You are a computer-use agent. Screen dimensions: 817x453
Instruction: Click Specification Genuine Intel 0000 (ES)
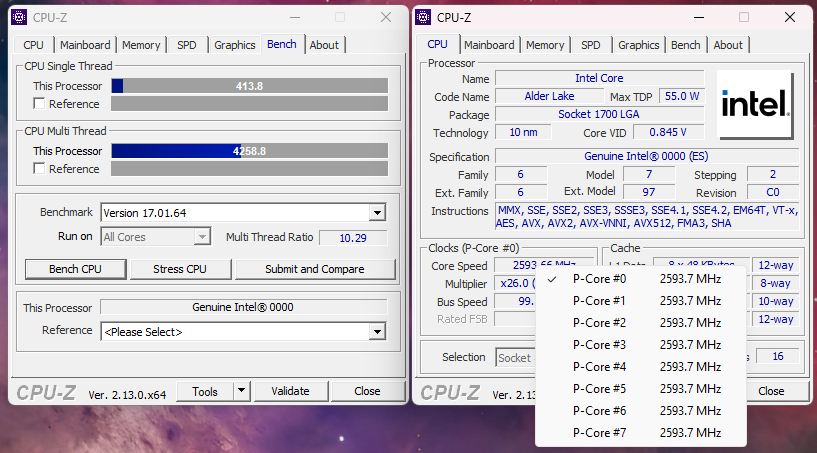point(647,156)
